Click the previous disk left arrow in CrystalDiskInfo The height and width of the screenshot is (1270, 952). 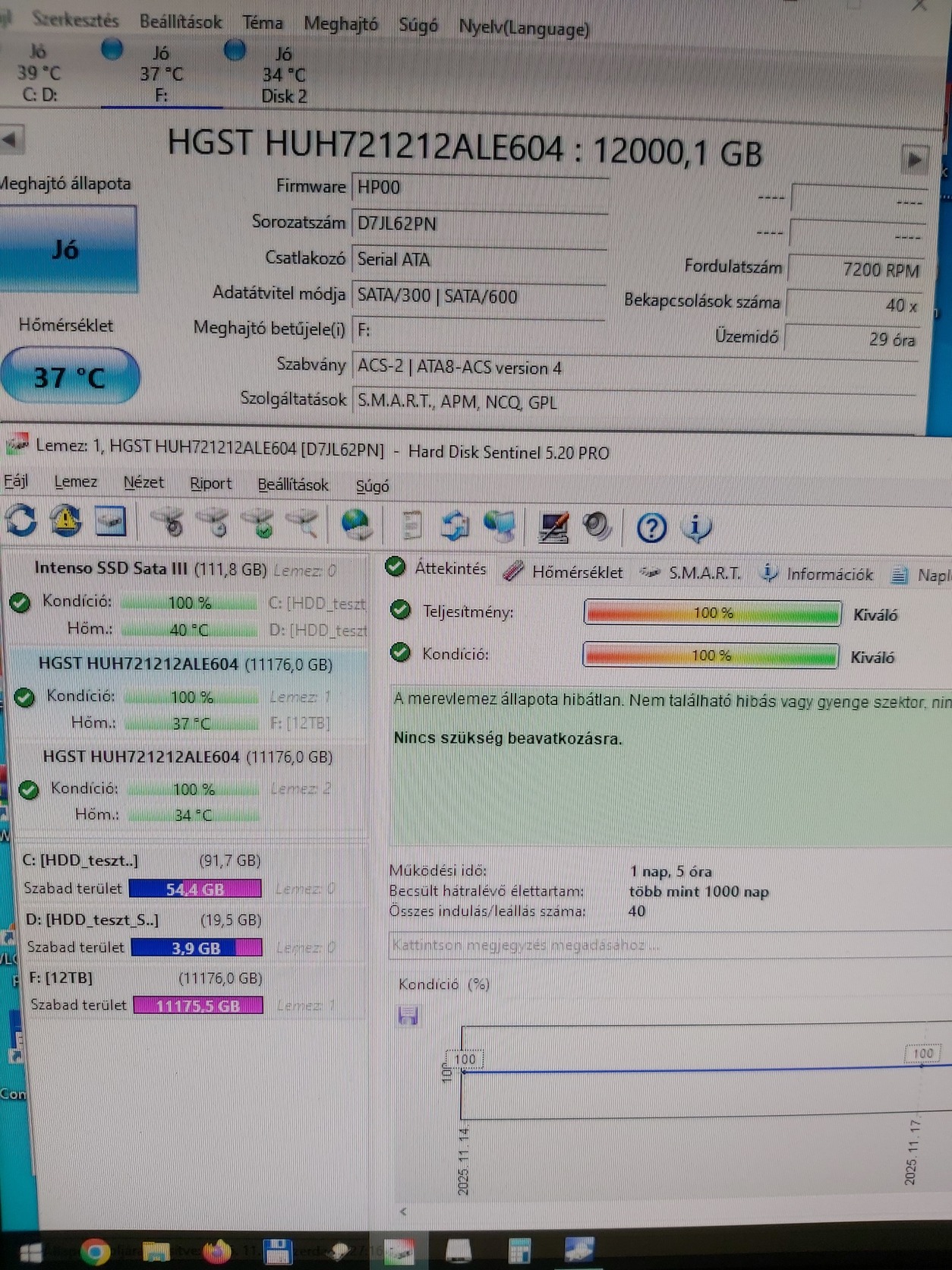pos(11,141)
